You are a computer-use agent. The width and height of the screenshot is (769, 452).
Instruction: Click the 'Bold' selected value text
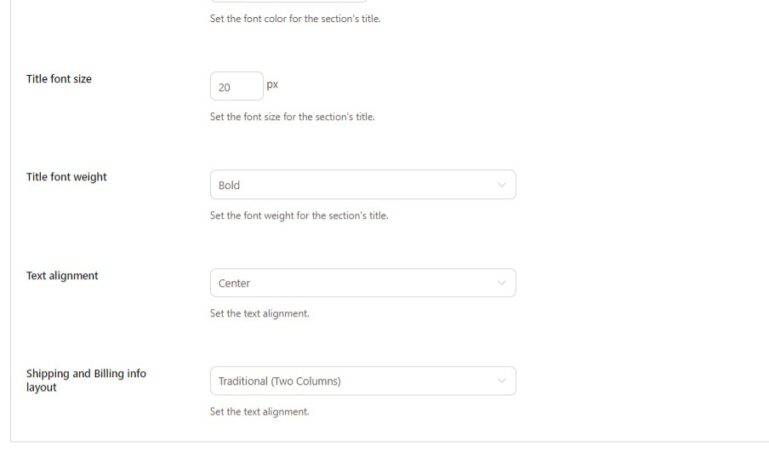click(x=229, y=185)
